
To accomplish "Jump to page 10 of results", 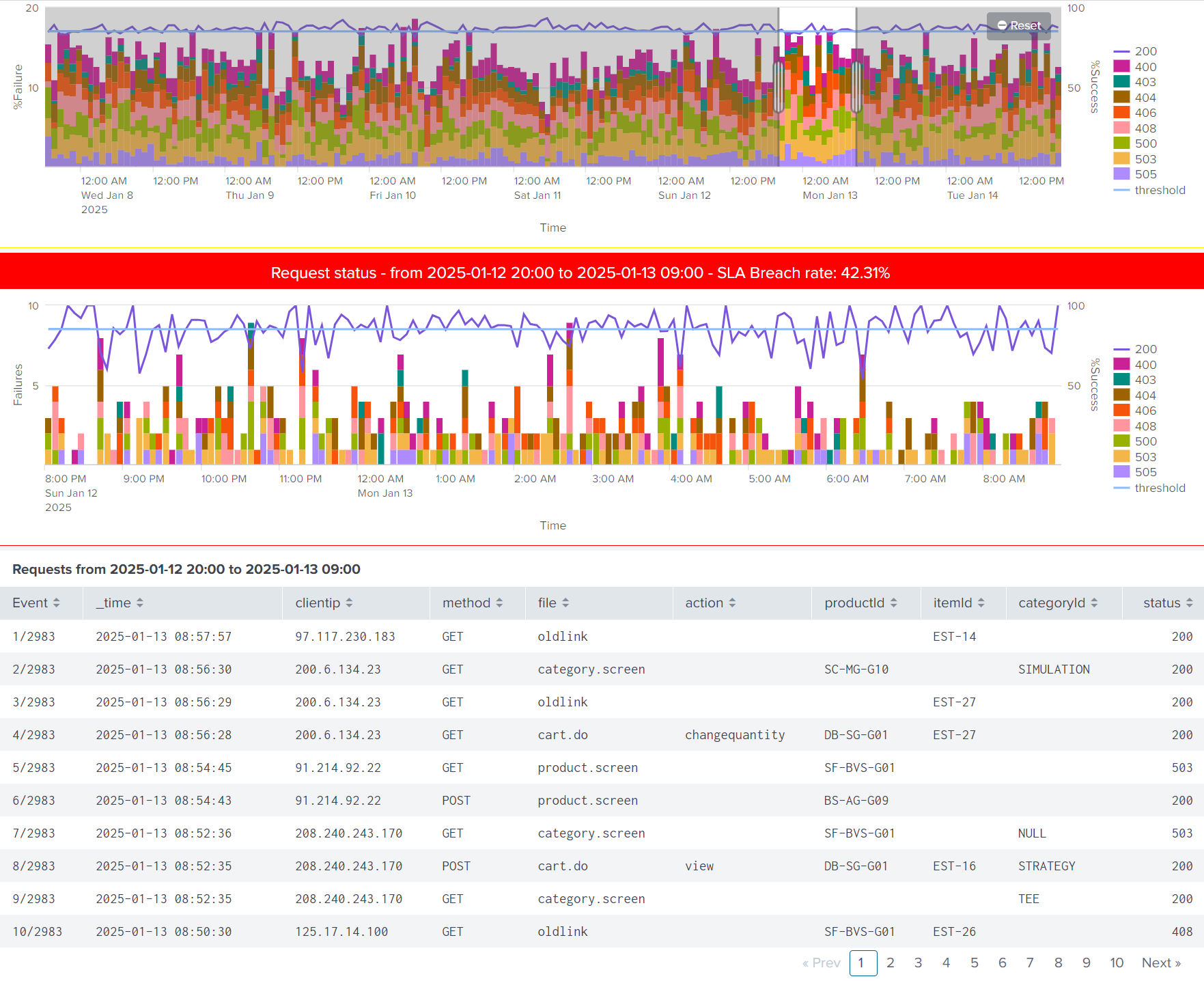I will click(x=1117, y=963).
